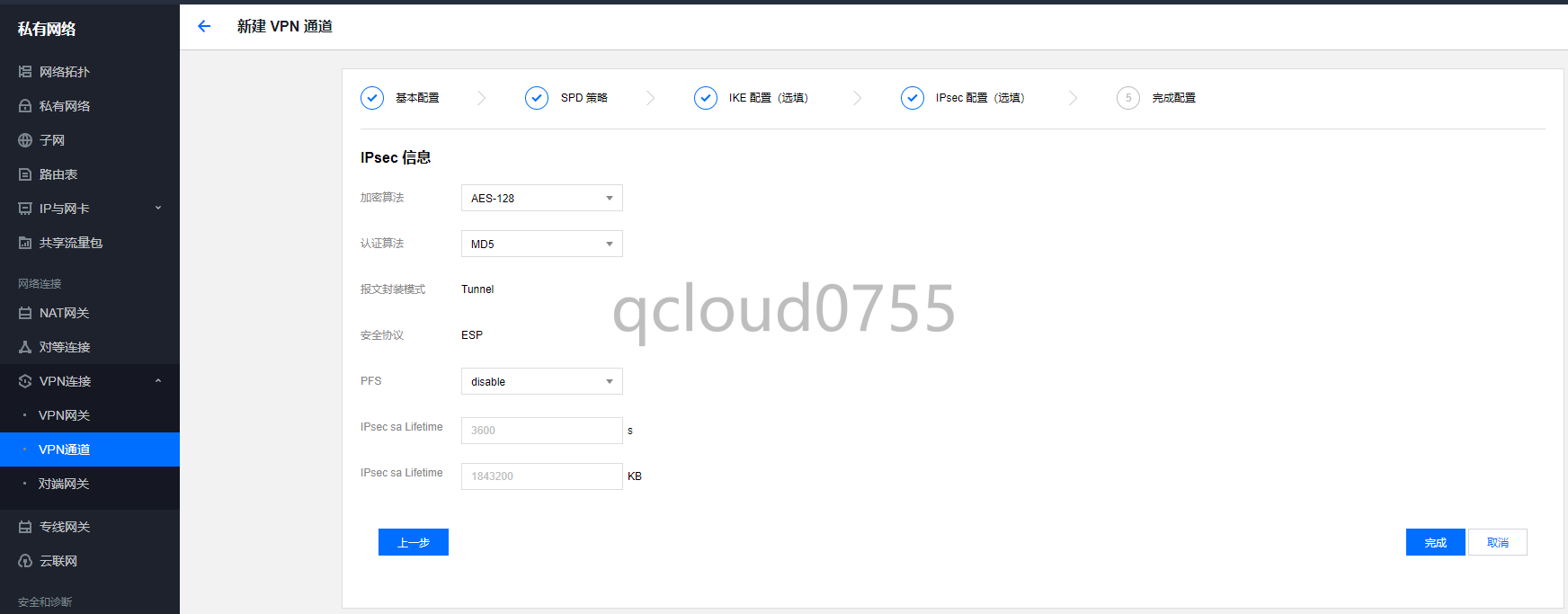
Task: Click the 取消 button
Action: pos(1497,542)
